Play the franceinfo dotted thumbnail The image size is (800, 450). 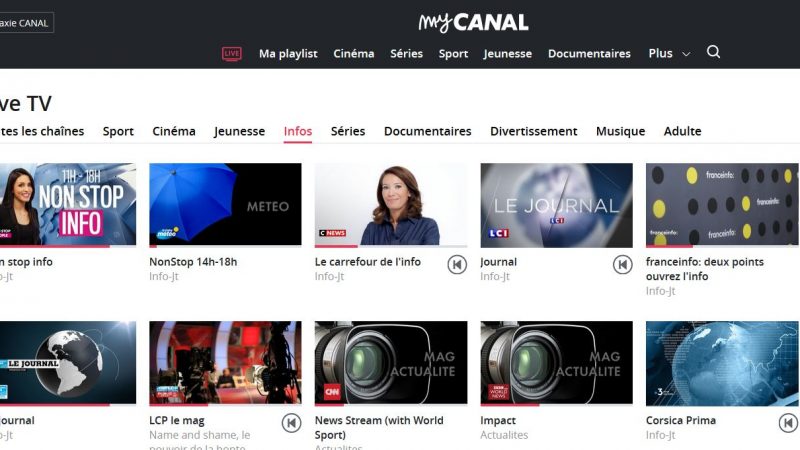click(722, 204)
